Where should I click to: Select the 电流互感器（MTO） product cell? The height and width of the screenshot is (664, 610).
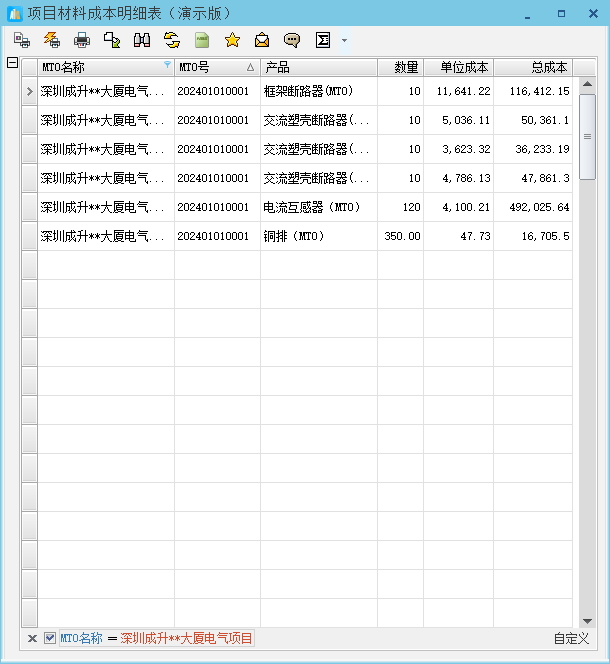click(319, 207)
